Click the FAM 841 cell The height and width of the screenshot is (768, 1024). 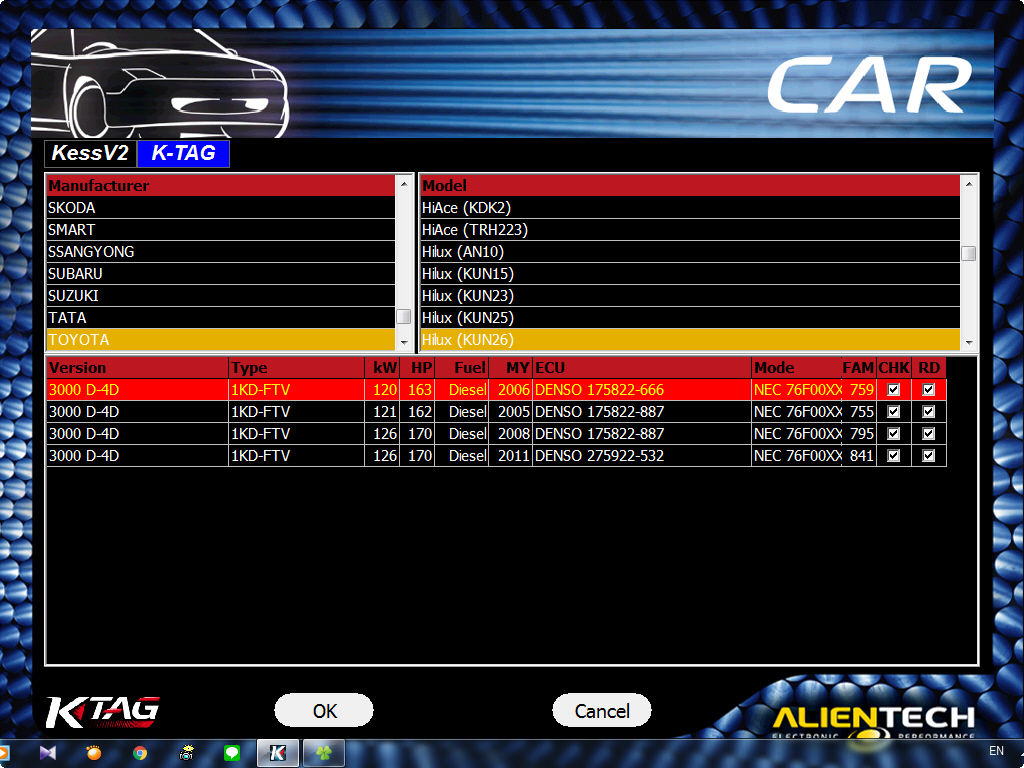point(858,456)
